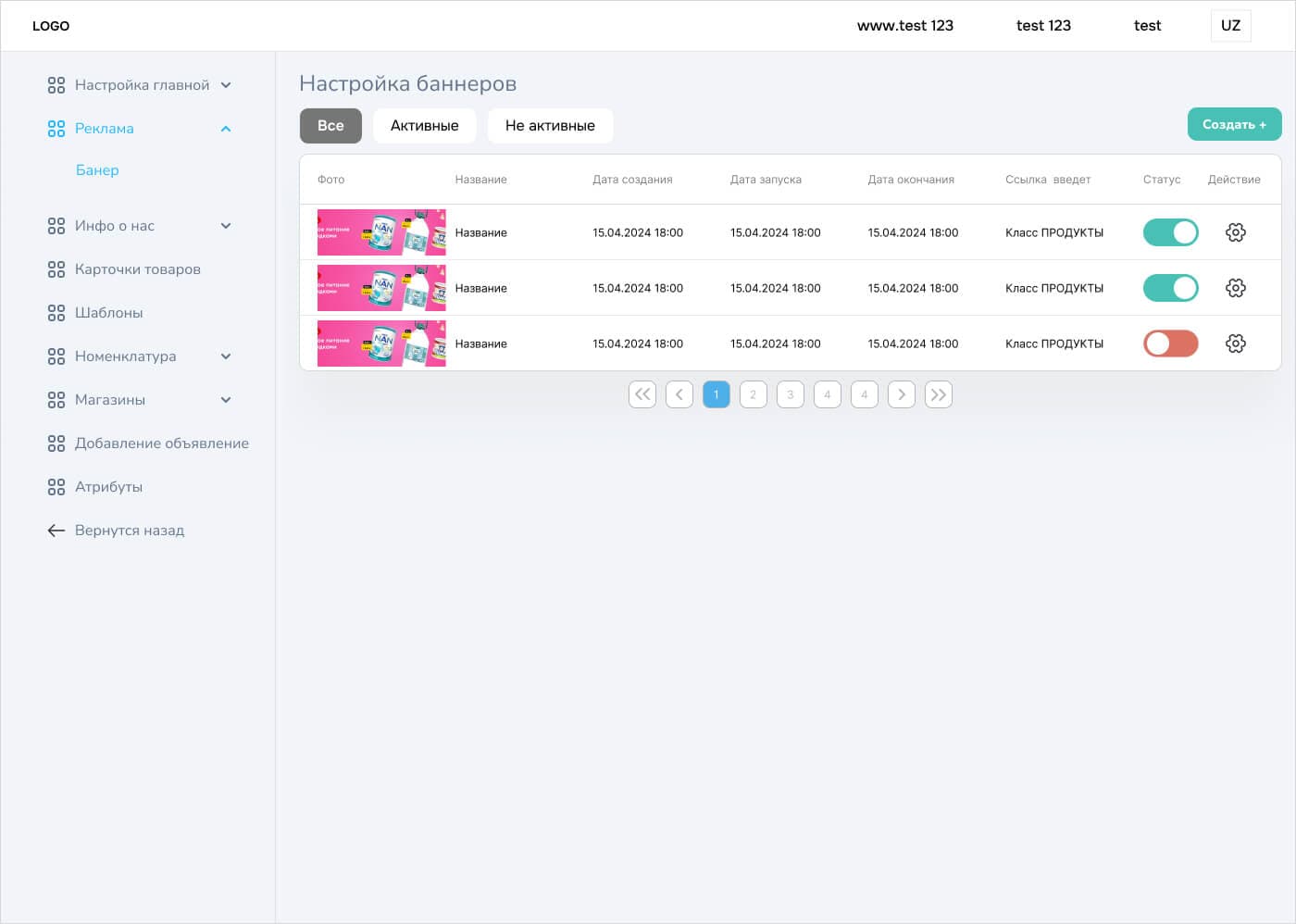
Task: Go to the previous page arrow
Action: pyautogui.click(x=679, y=394)
